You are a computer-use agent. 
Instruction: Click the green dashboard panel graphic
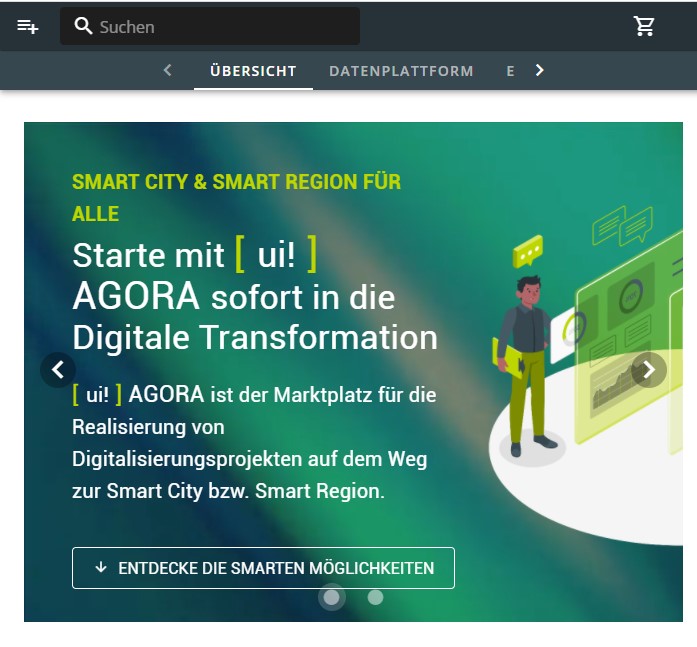pyautogui.click(x=629, y=338)
